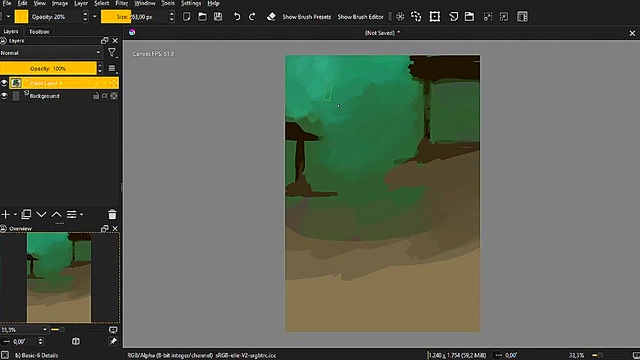Screen dimensions: 640x360
Task: Open the add-layer type dropdown arrow
Action: pos(15,214)
